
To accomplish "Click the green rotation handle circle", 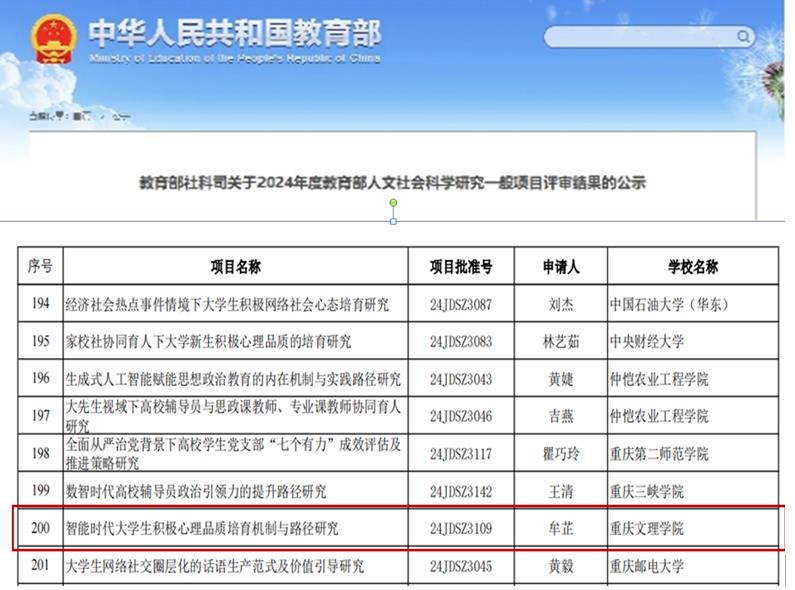I will click(393, 203).
